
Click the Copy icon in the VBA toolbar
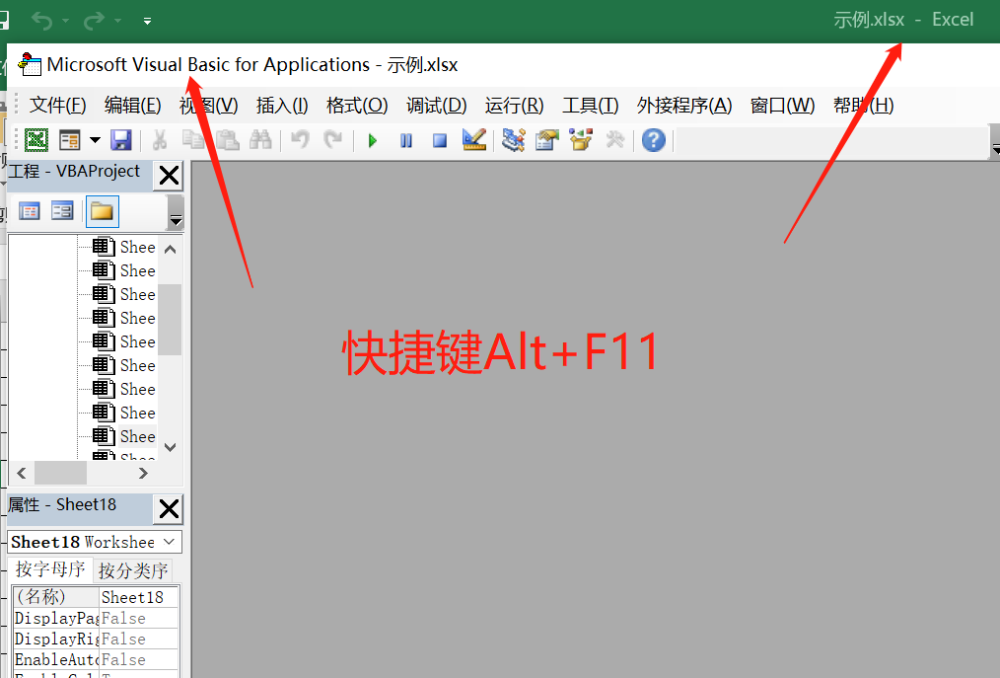[193, 140]
